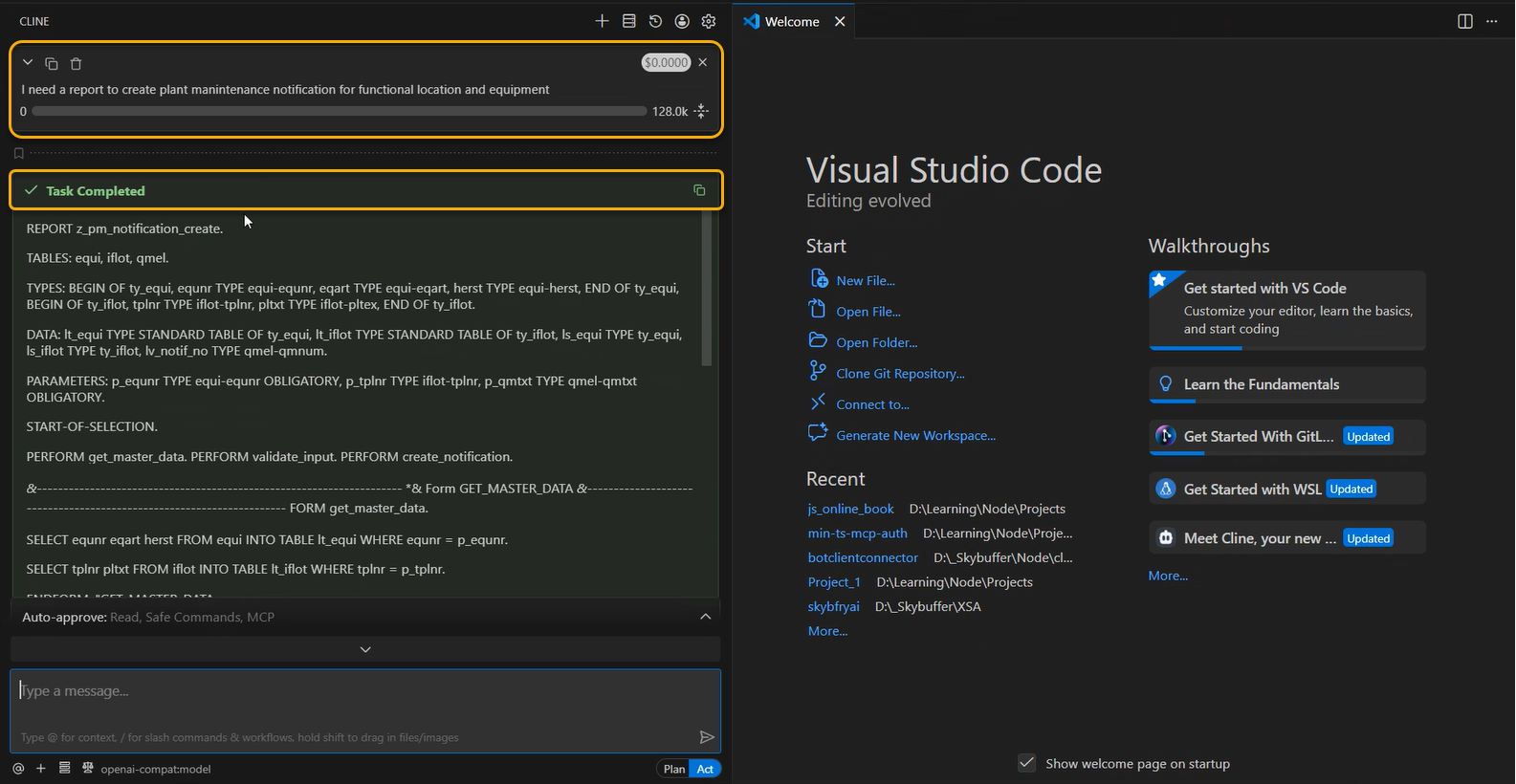Image resolution: width=1516 pixels, height=784 pixels.
Task: Open the editor More Actions menu
Action: (1492, 21)
